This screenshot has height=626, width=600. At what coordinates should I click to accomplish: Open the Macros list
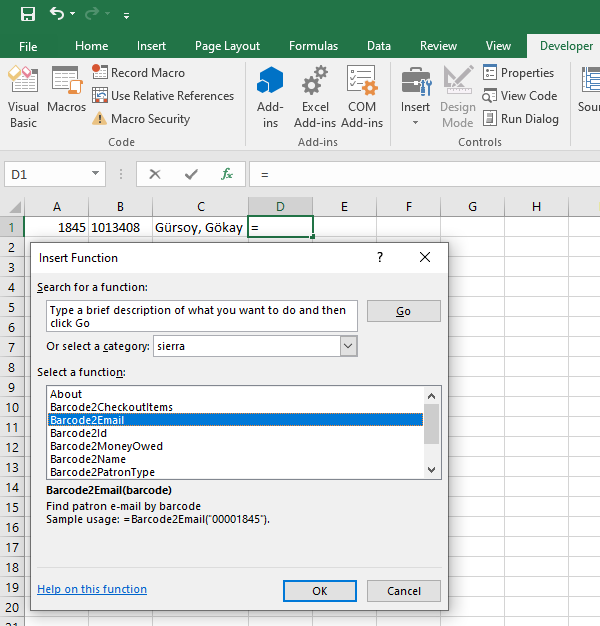point(66,90)
